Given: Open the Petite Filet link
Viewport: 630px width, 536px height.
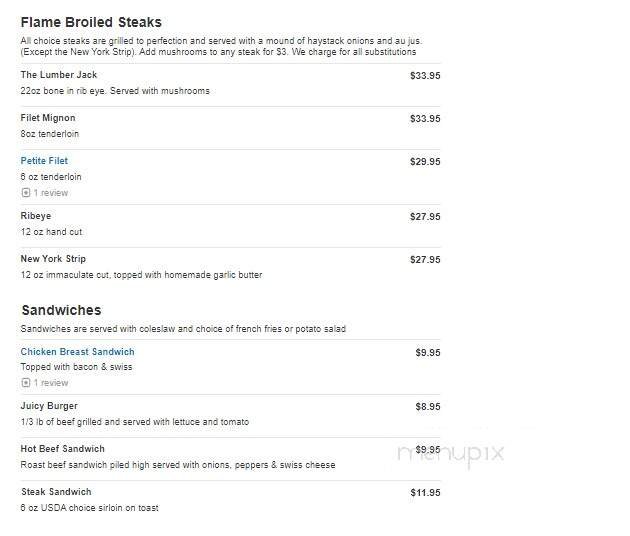Looking at the screenshot, I should [44, 161].
